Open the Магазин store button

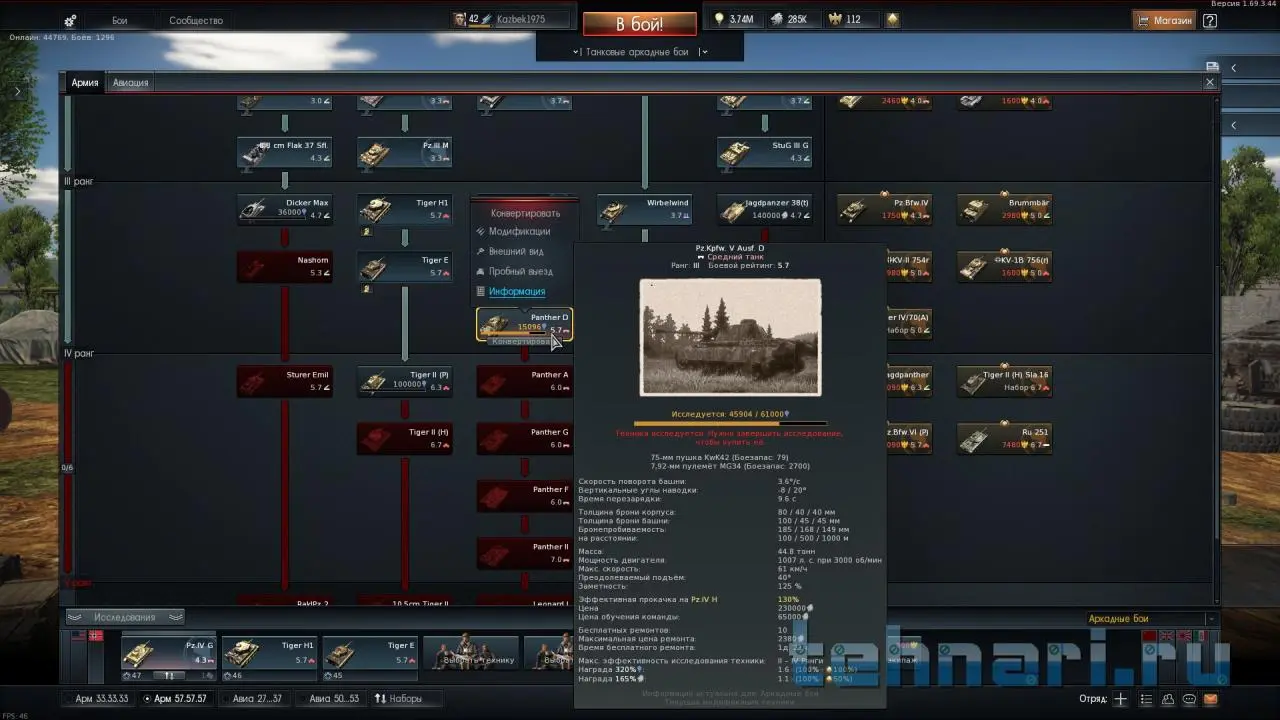[1164, 20]
